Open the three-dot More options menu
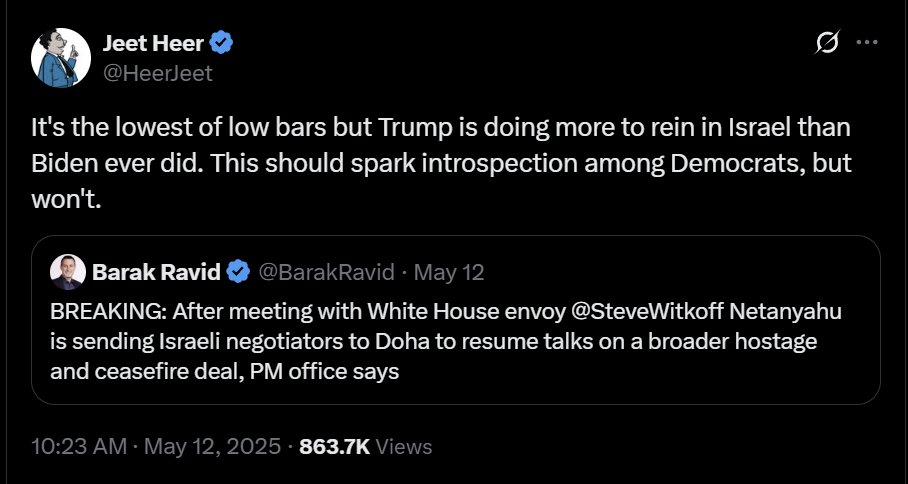908x484 pixels. (867, 42)
